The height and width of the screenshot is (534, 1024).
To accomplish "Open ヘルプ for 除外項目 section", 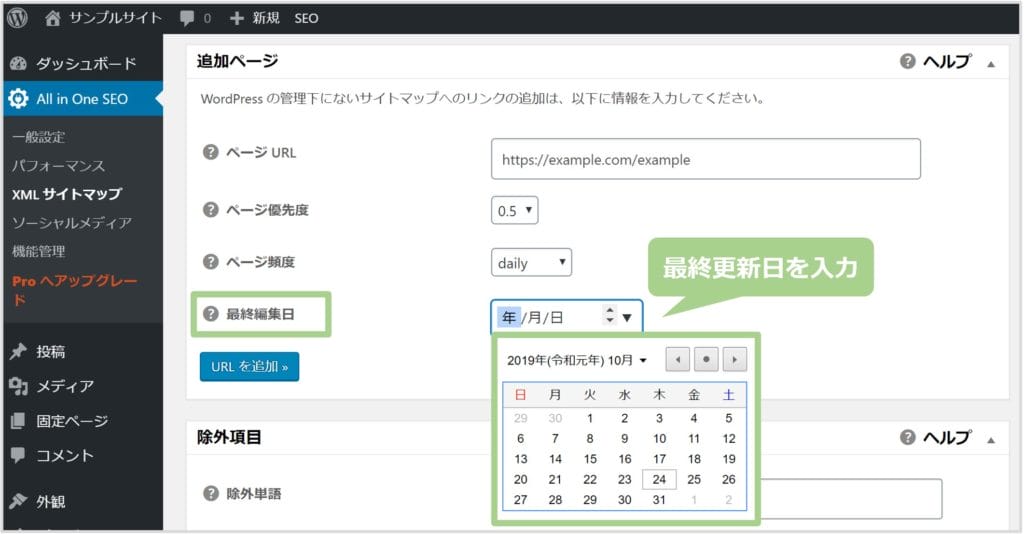I will coord(947,437).
